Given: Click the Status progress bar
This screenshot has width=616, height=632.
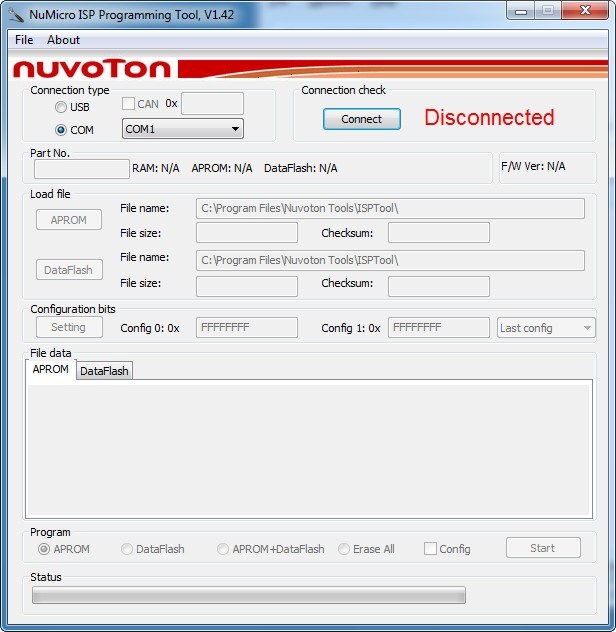Looking at the screenshot, I should click(x=249, y=595).
